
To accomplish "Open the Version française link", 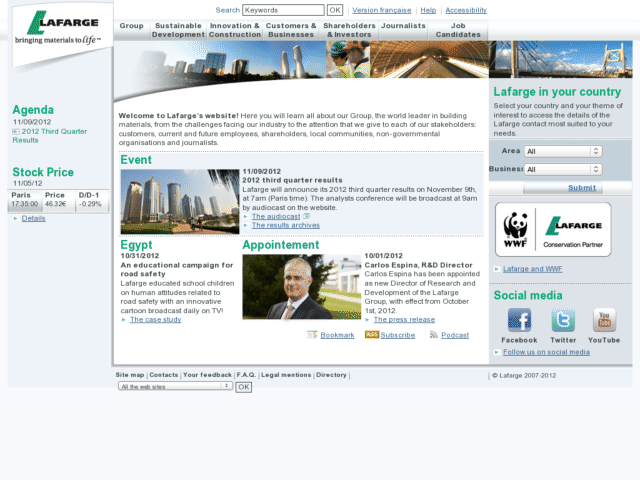I will (x=382, y=10).
